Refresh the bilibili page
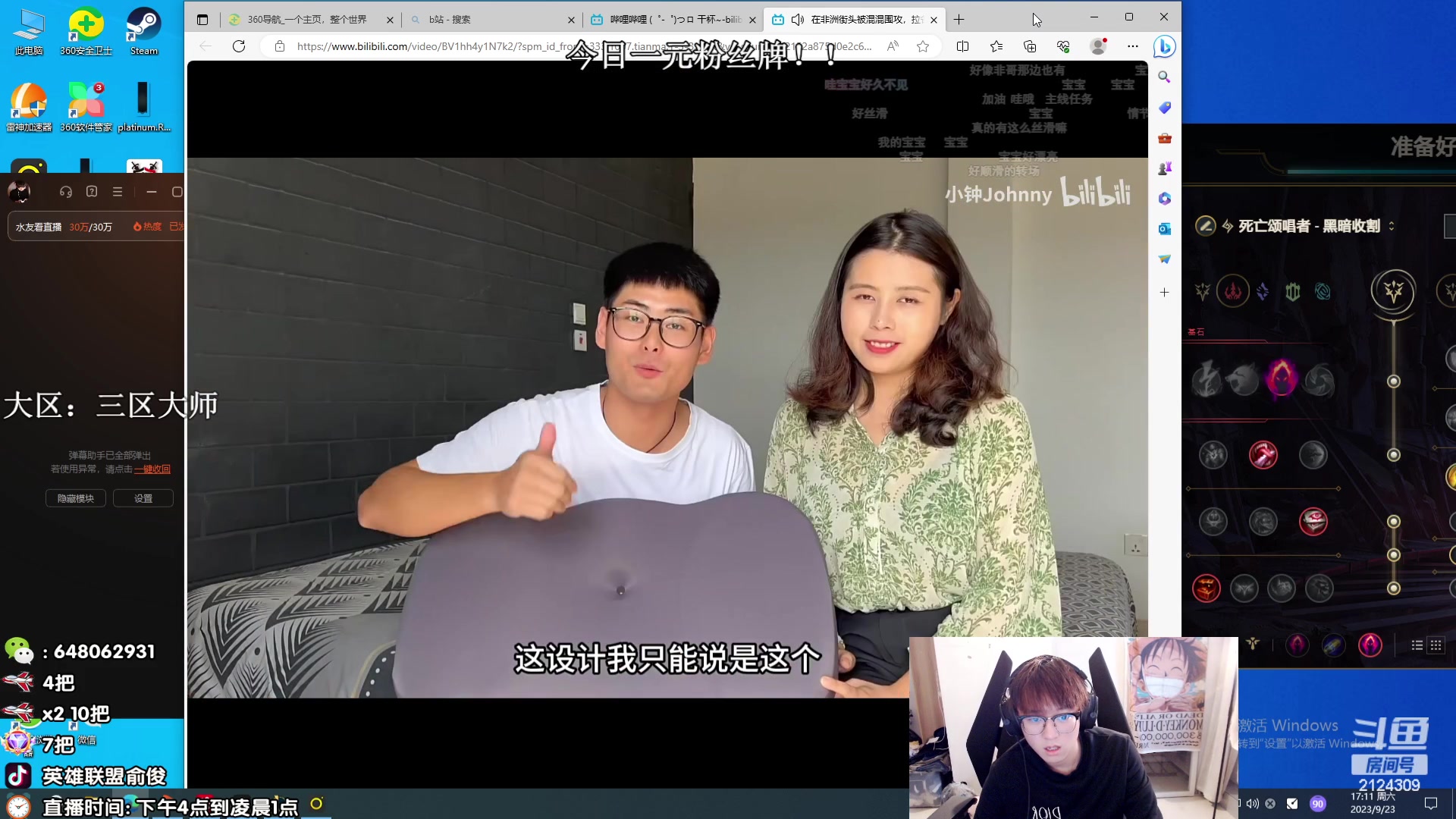Viewport: 1456px width, 819px height. pos(239,46)
